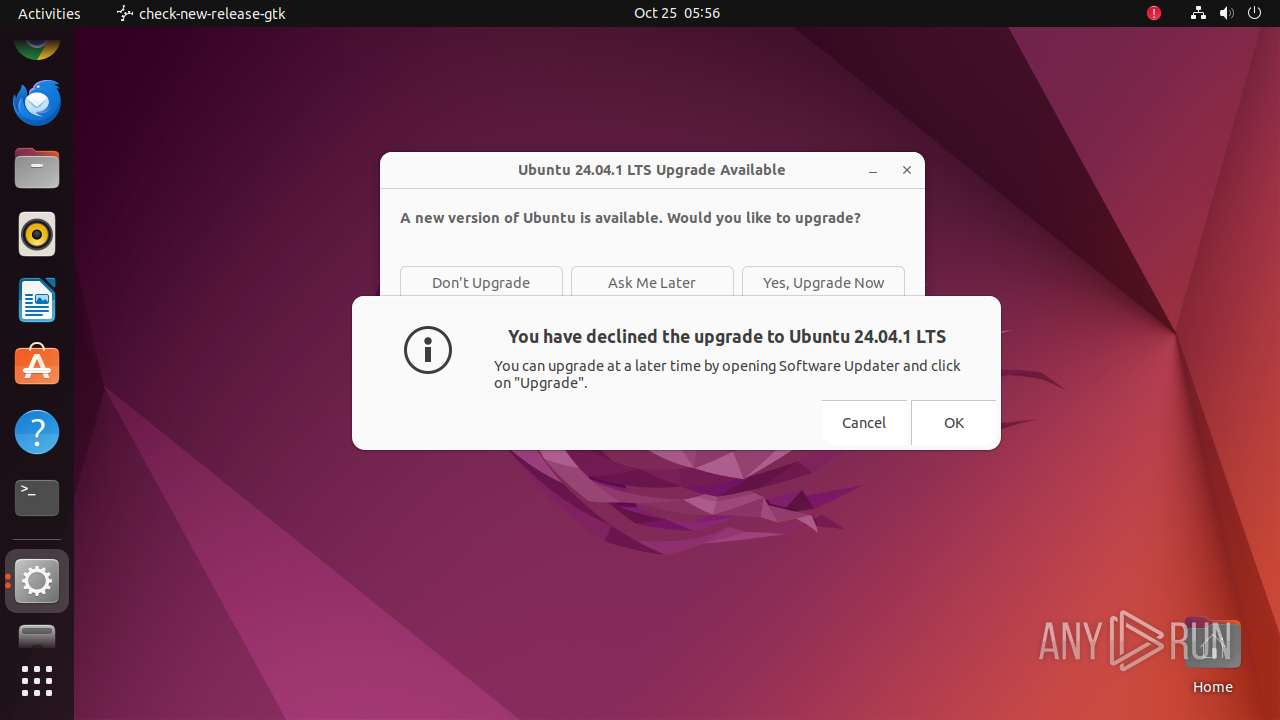Choose Ask Me Later

pyautogui.click(x=652, y=282)
